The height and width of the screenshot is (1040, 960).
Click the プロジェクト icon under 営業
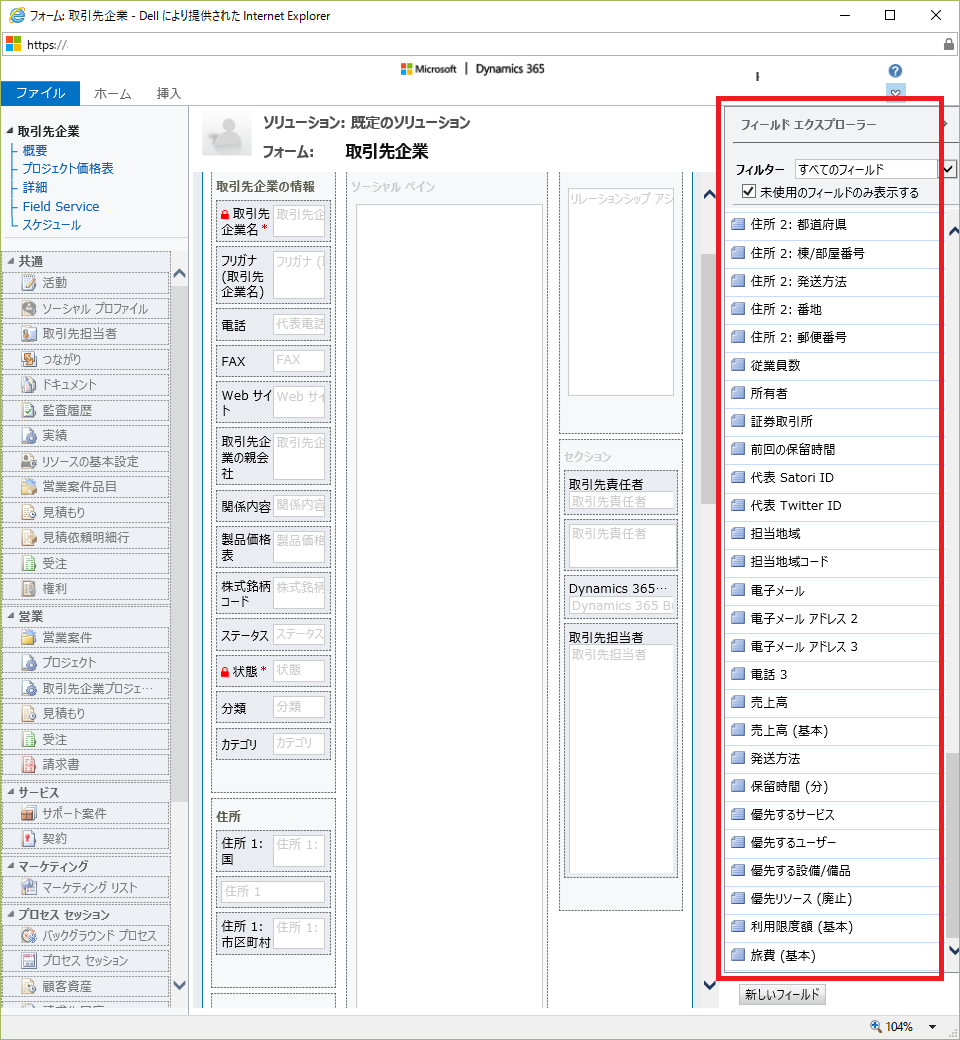pos(29,663)
